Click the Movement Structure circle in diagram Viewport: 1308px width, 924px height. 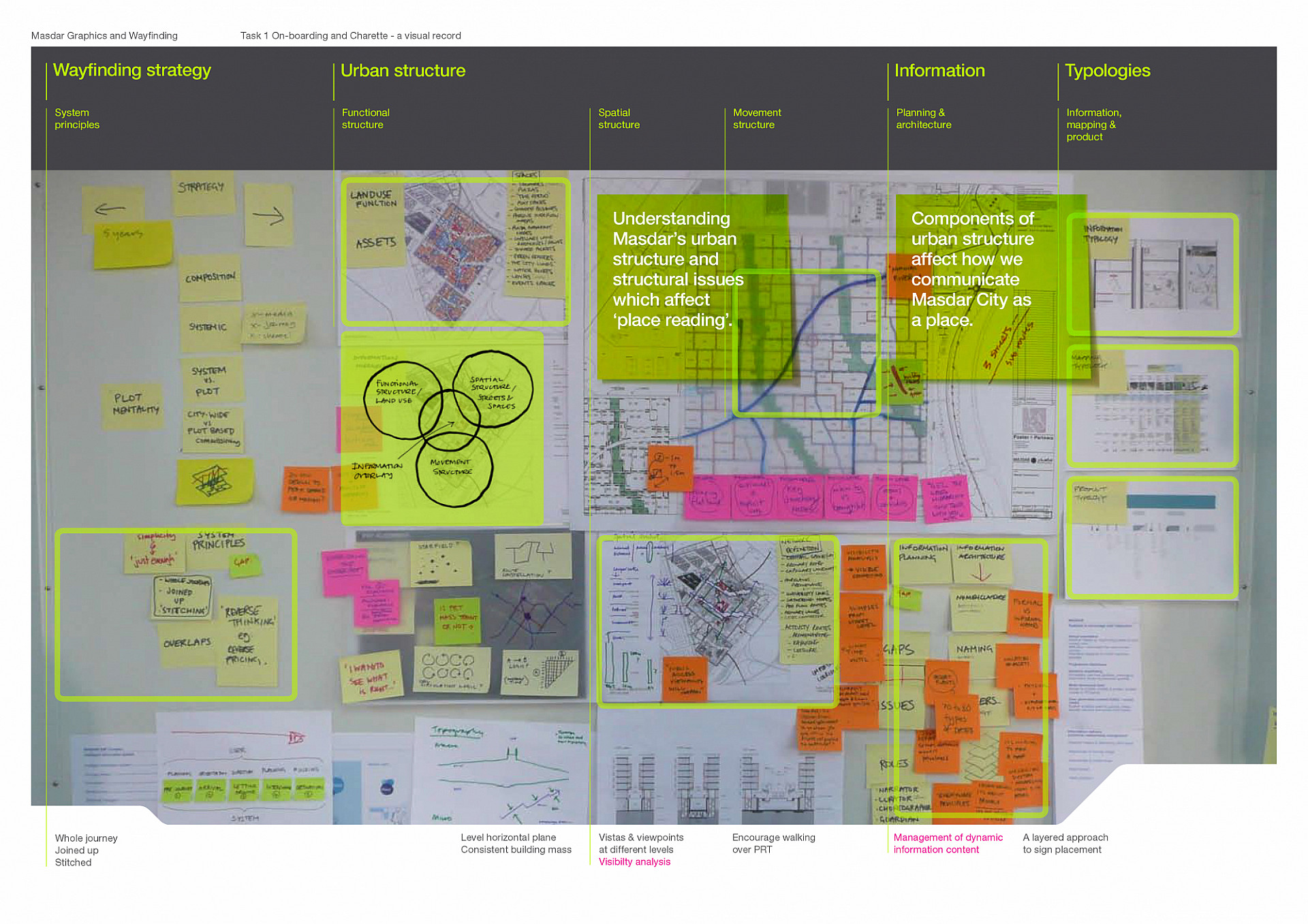coord(454,470)
